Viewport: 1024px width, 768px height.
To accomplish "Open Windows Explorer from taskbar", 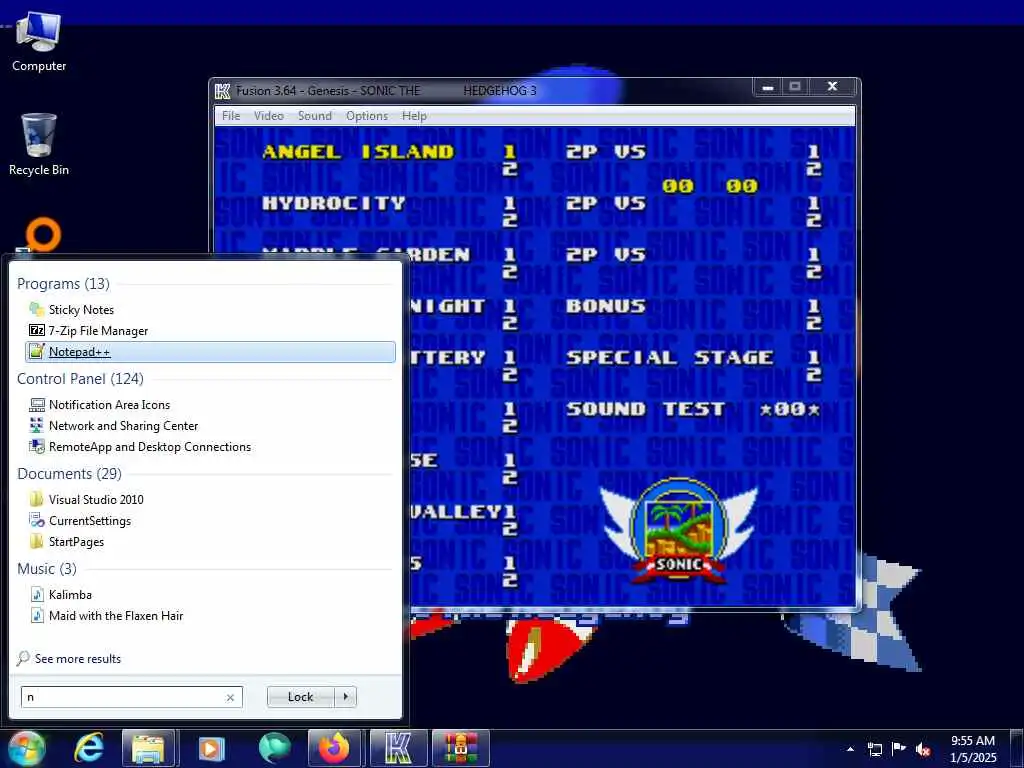I will tap(149, 748).
